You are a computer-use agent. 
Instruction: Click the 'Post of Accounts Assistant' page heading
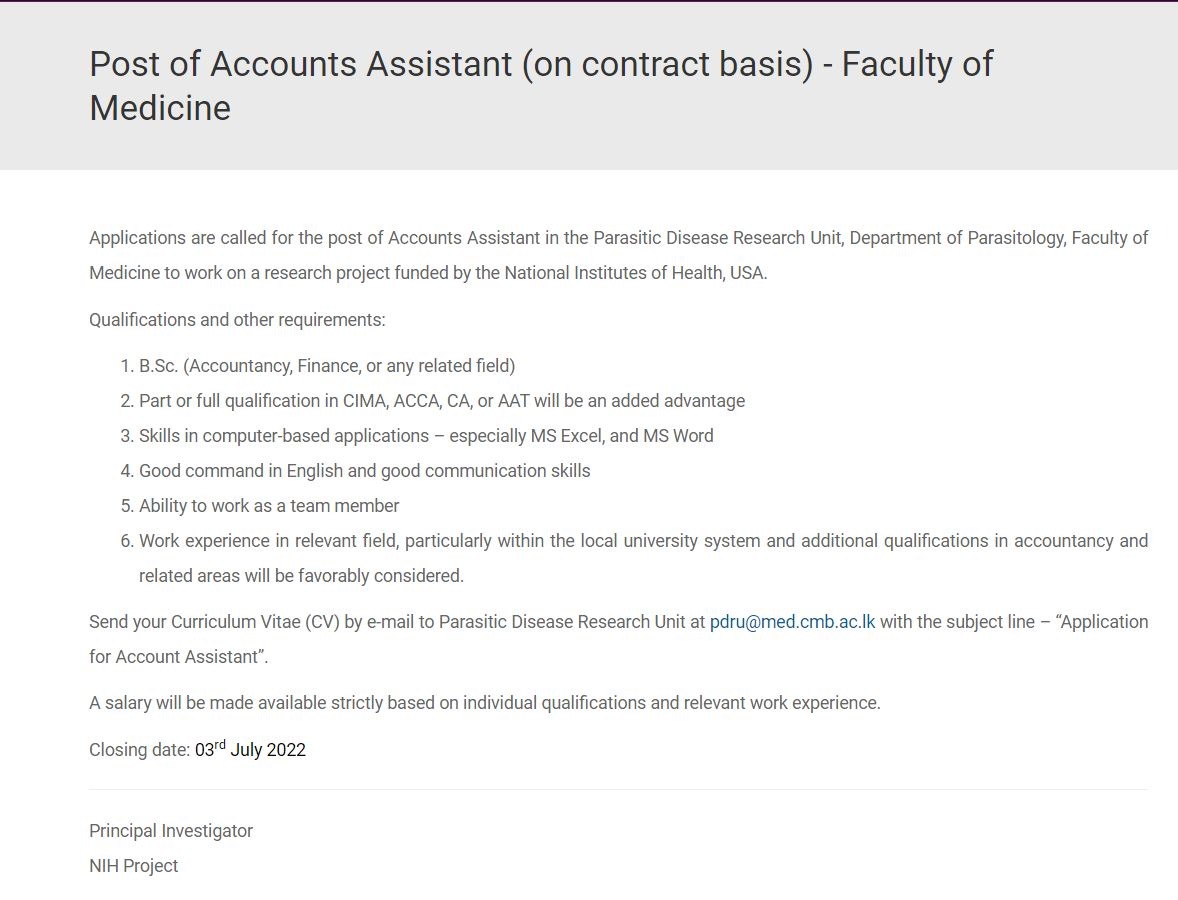(540, 64)
